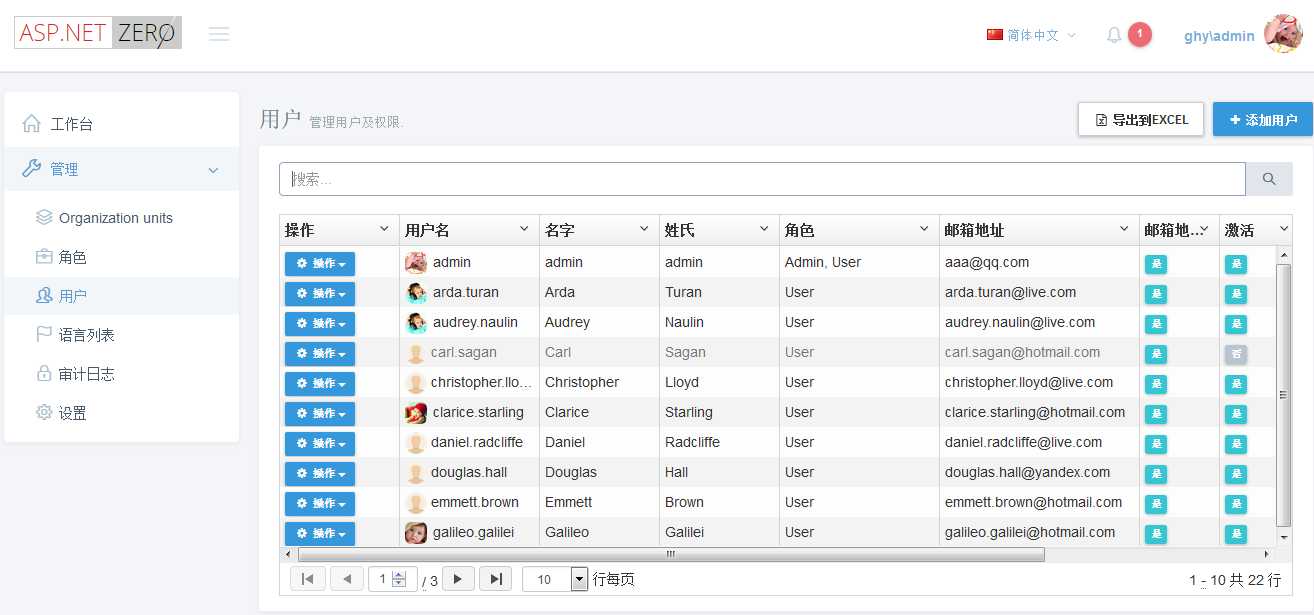Open 操作 dropdown for admin row
Viewport: 1314px width, 615px height.
320,263
